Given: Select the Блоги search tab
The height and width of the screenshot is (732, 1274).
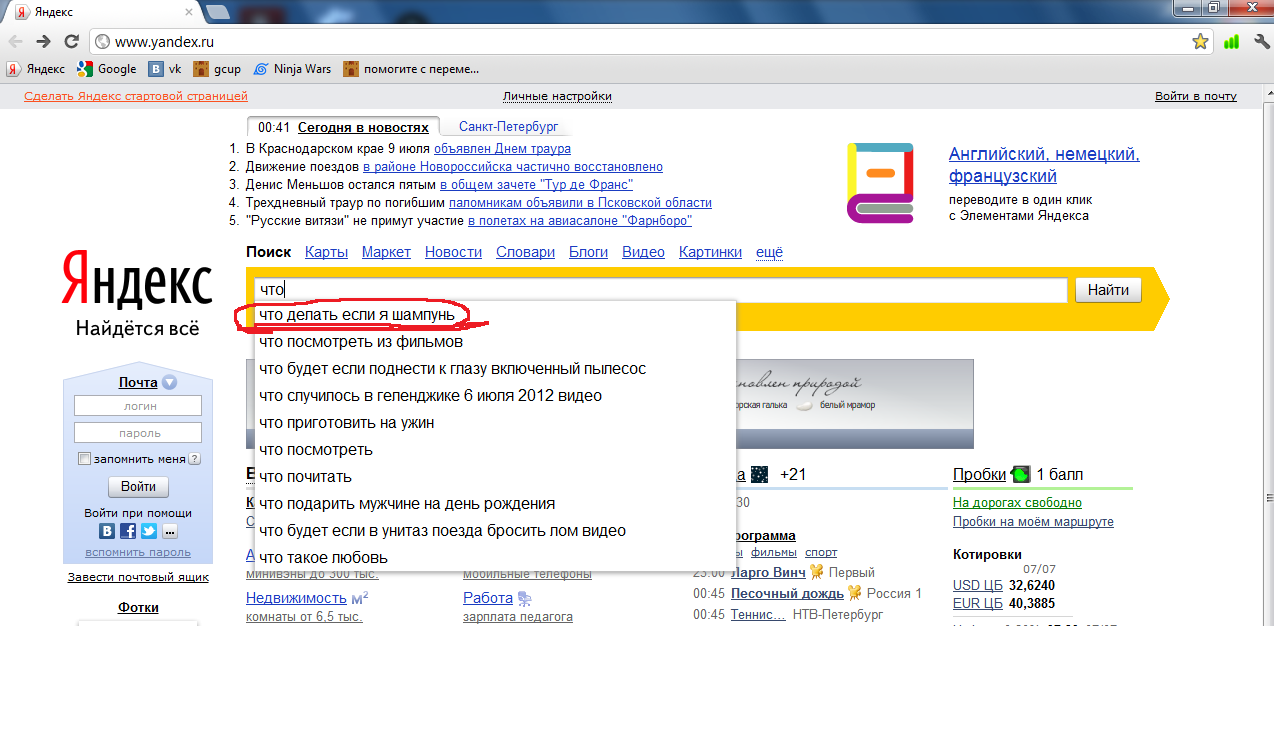Looking at the screenshot, I should pyautogui.click(x=588, y=252).
